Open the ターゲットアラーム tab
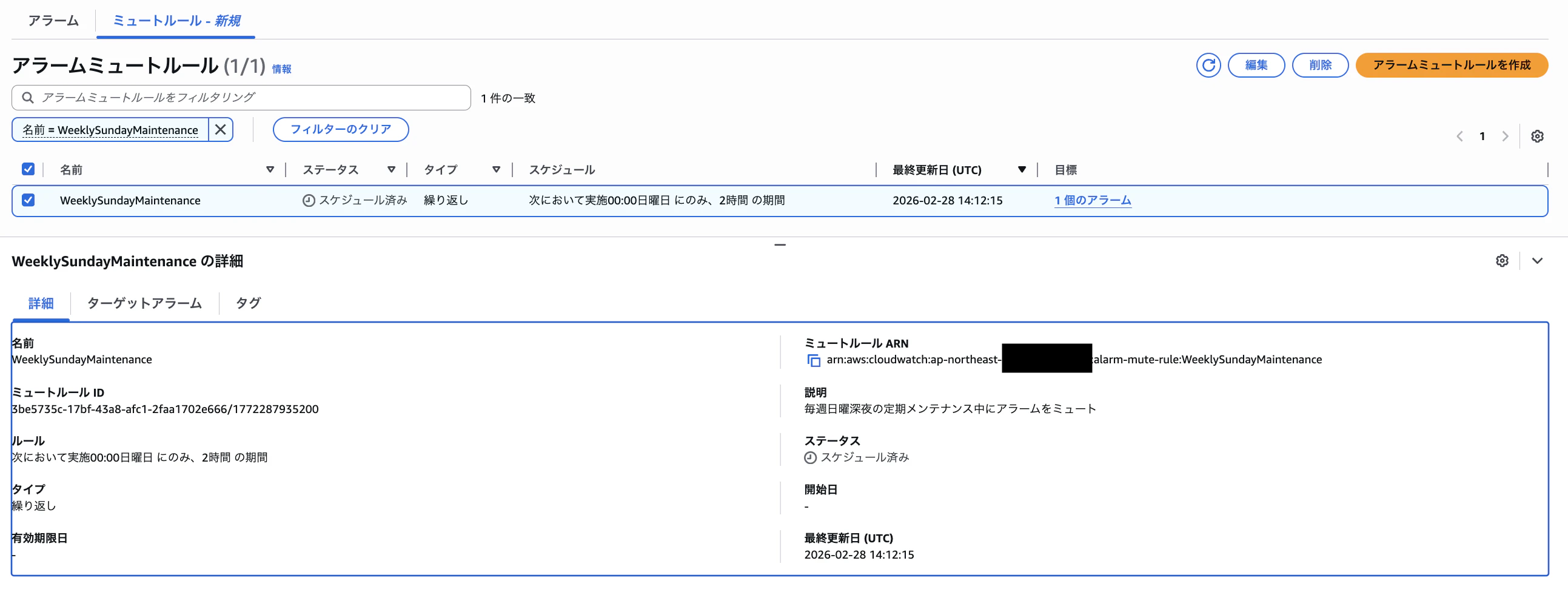Screen dimensions: 1568x592 tap(144, 303)
